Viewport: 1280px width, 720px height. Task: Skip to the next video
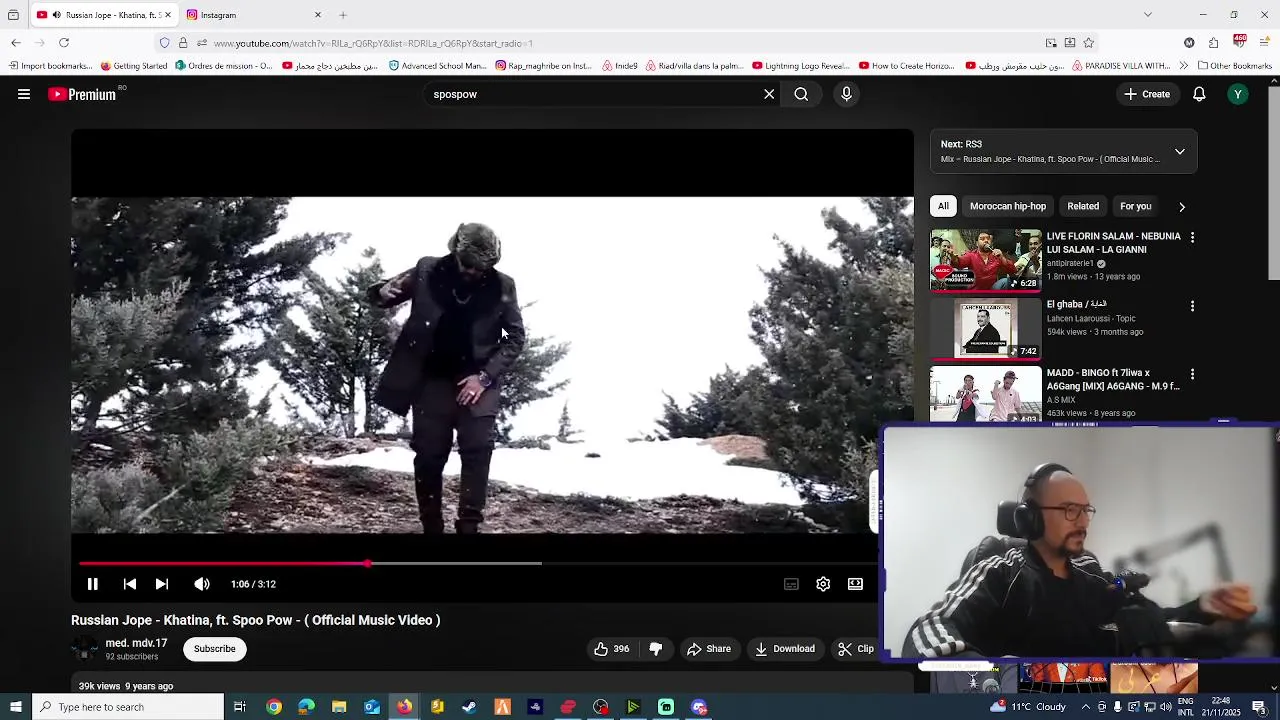coord(162,584)
